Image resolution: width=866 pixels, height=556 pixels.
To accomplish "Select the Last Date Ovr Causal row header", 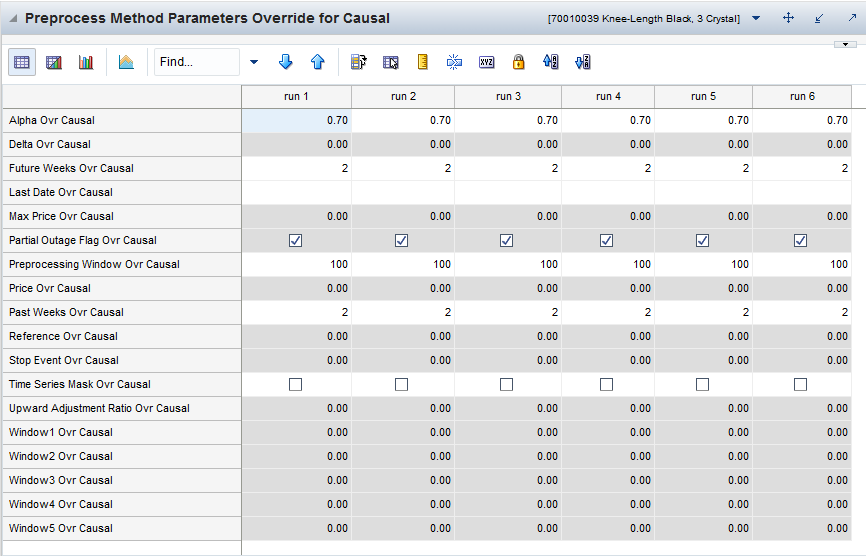I will [122, 193].
